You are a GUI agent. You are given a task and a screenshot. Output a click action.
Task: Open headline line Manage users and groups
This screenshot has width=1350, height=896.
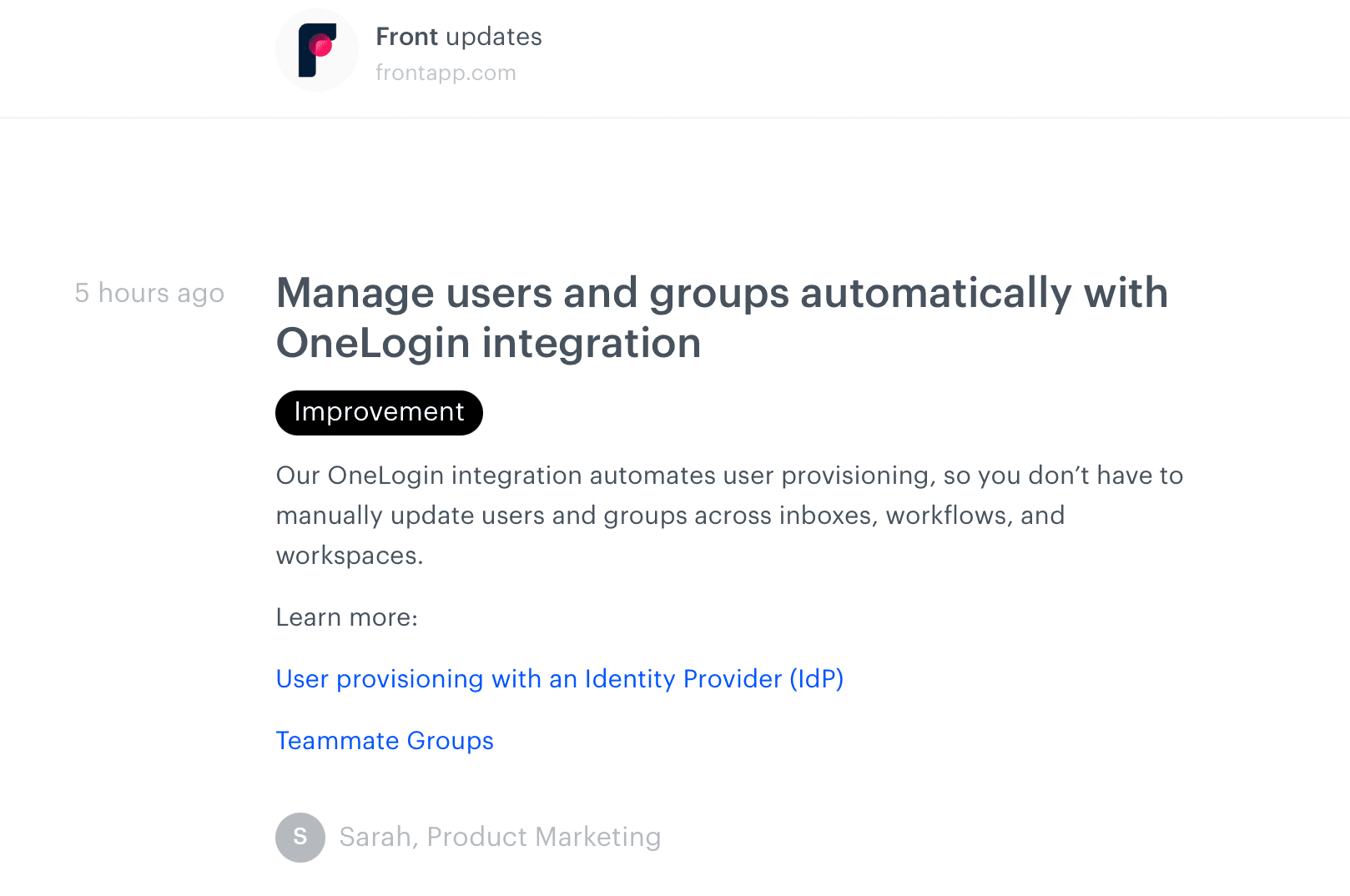[722, 294]
